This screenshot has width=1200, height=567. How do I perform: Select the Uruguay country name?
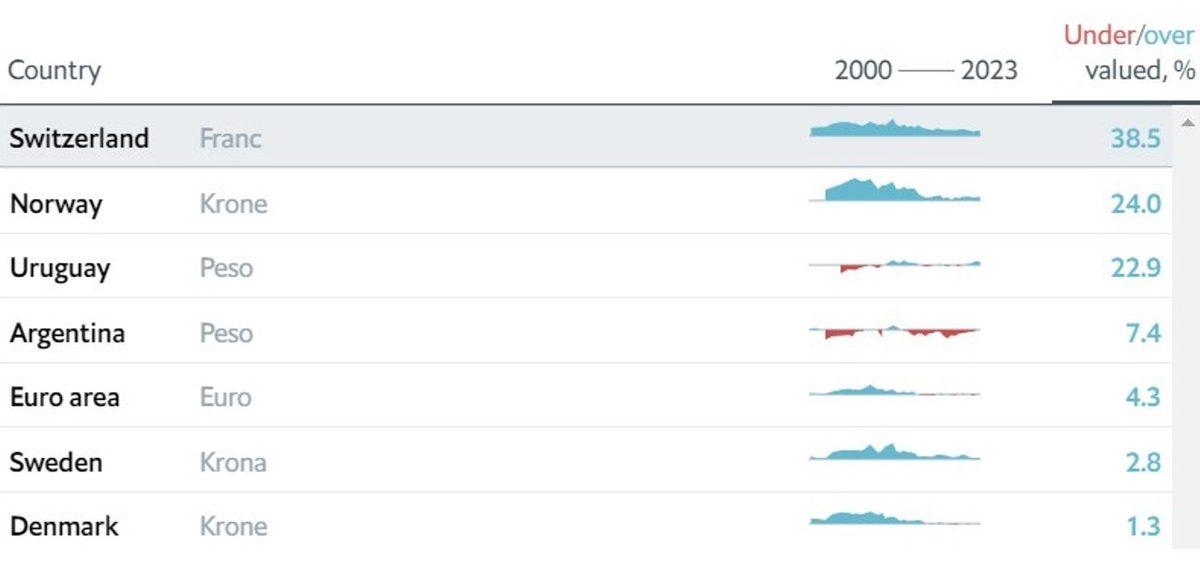point(60,268)
